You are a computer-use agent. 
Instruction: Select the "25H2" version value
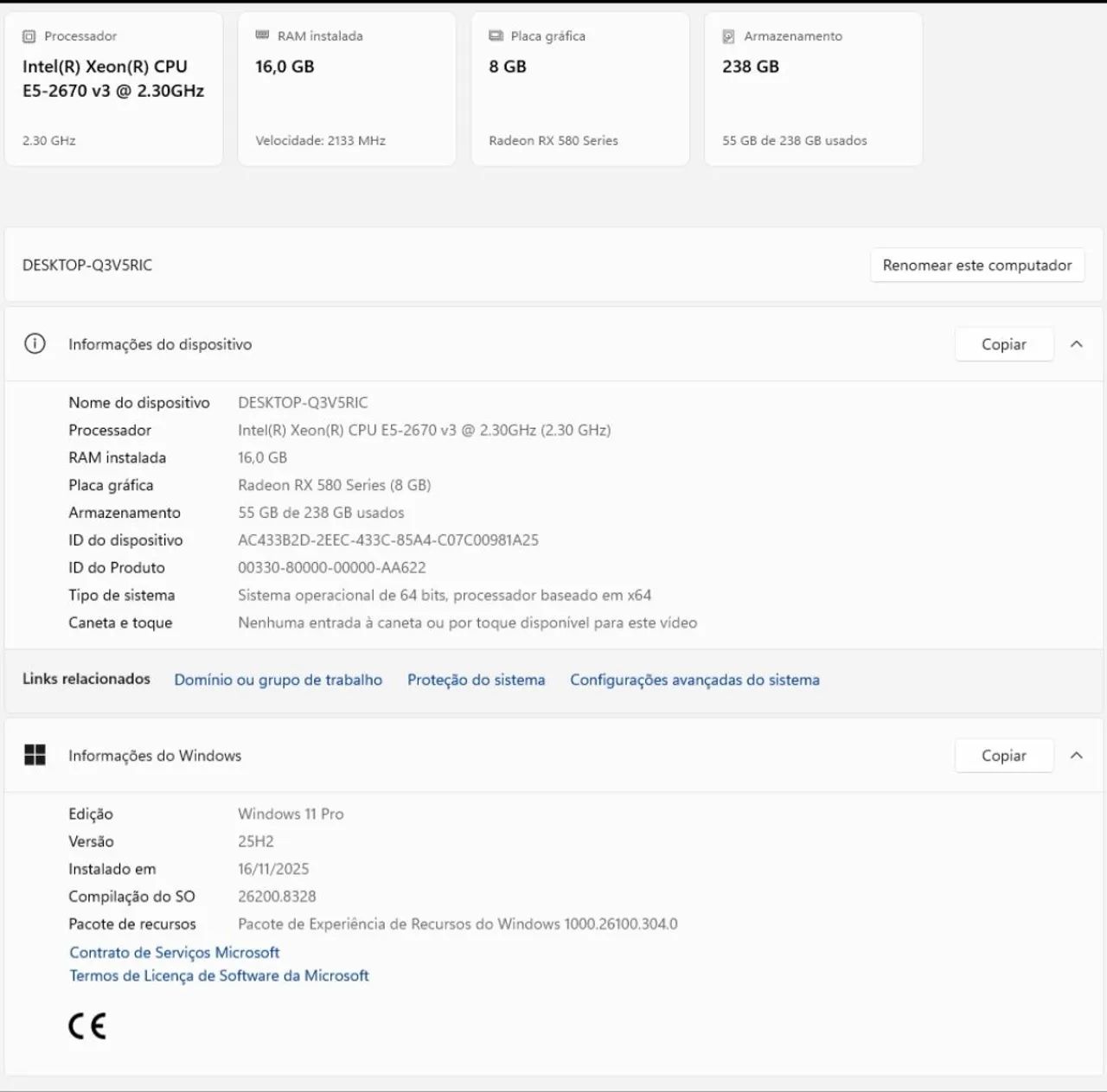point(256,842)
